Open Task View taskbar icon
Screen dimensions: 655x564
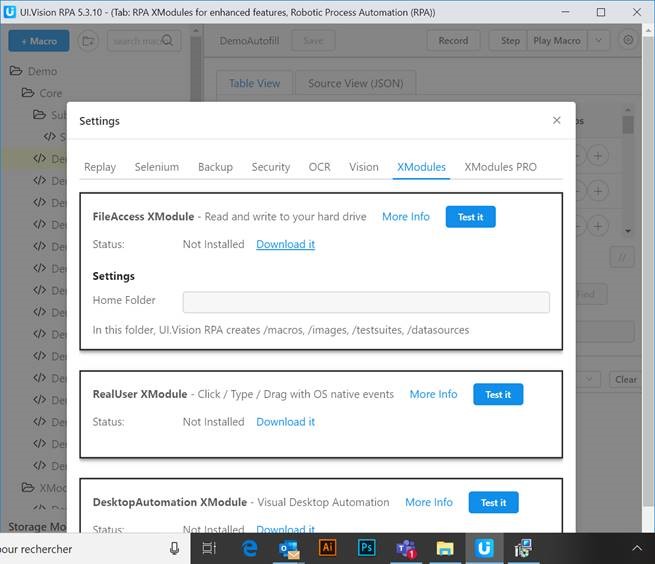209,548
